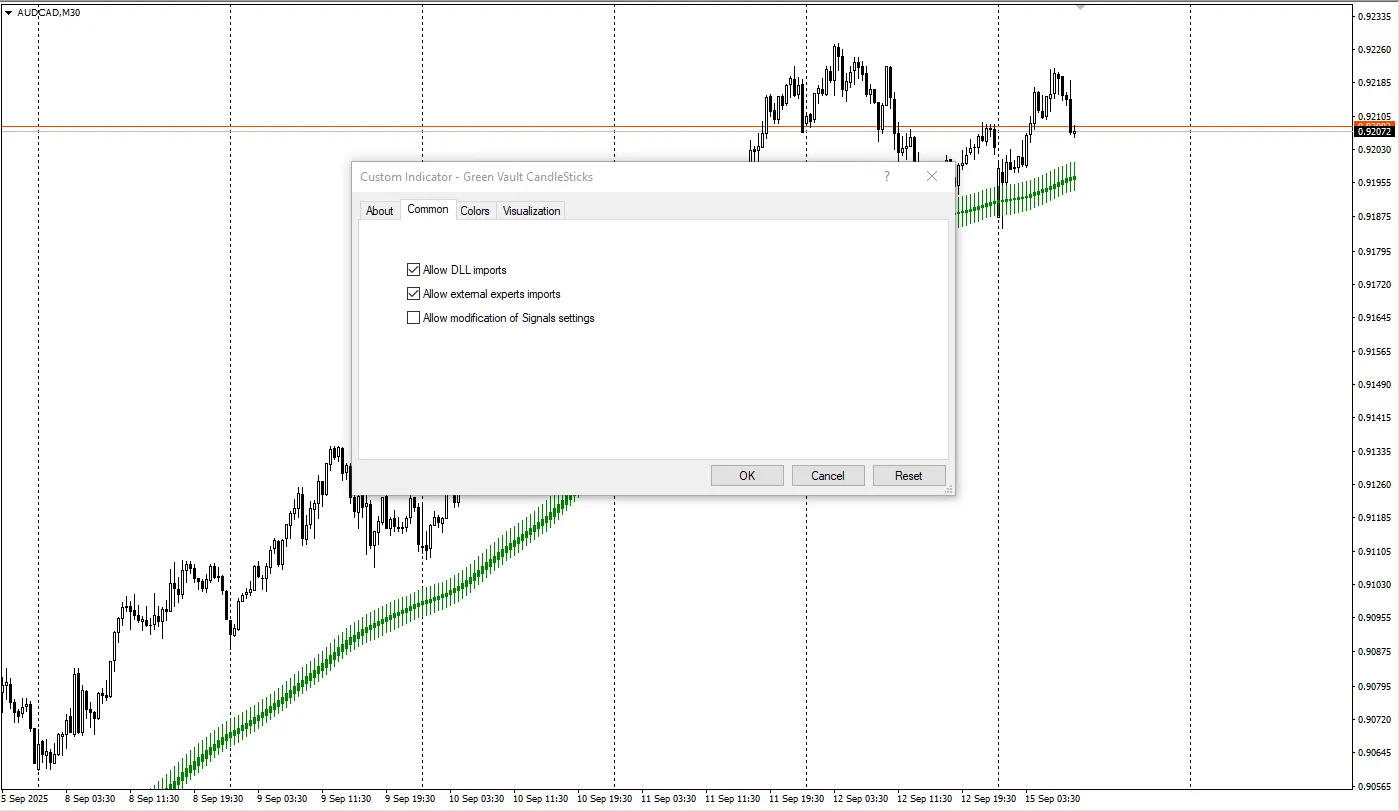Enable Allow modification of Signals settings
The image size is (1399, 811).
coord(413,318)
